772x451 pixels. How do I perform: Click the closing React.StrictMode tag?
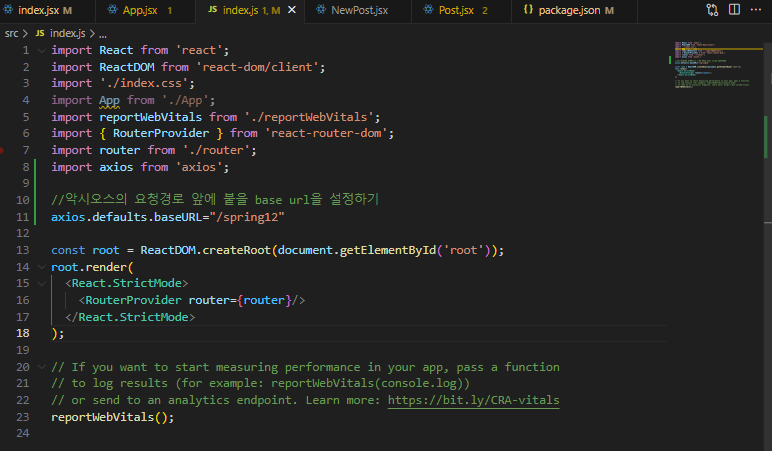[130, 317]
